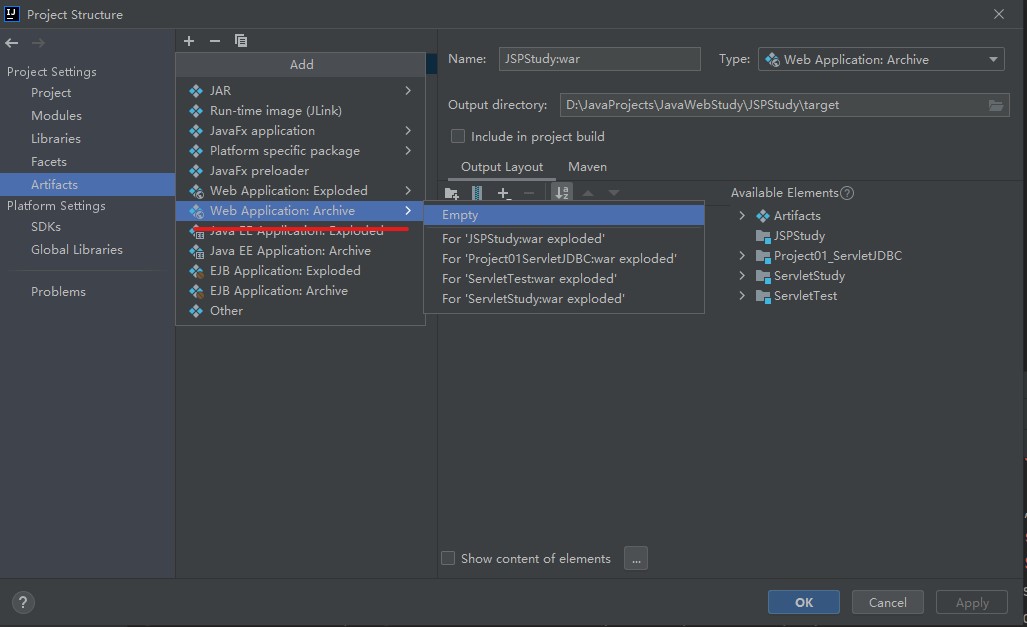Expand the Artifacts node in Available Elements
This screenshot has width=1027, height=627.
[x=742, y=216]
